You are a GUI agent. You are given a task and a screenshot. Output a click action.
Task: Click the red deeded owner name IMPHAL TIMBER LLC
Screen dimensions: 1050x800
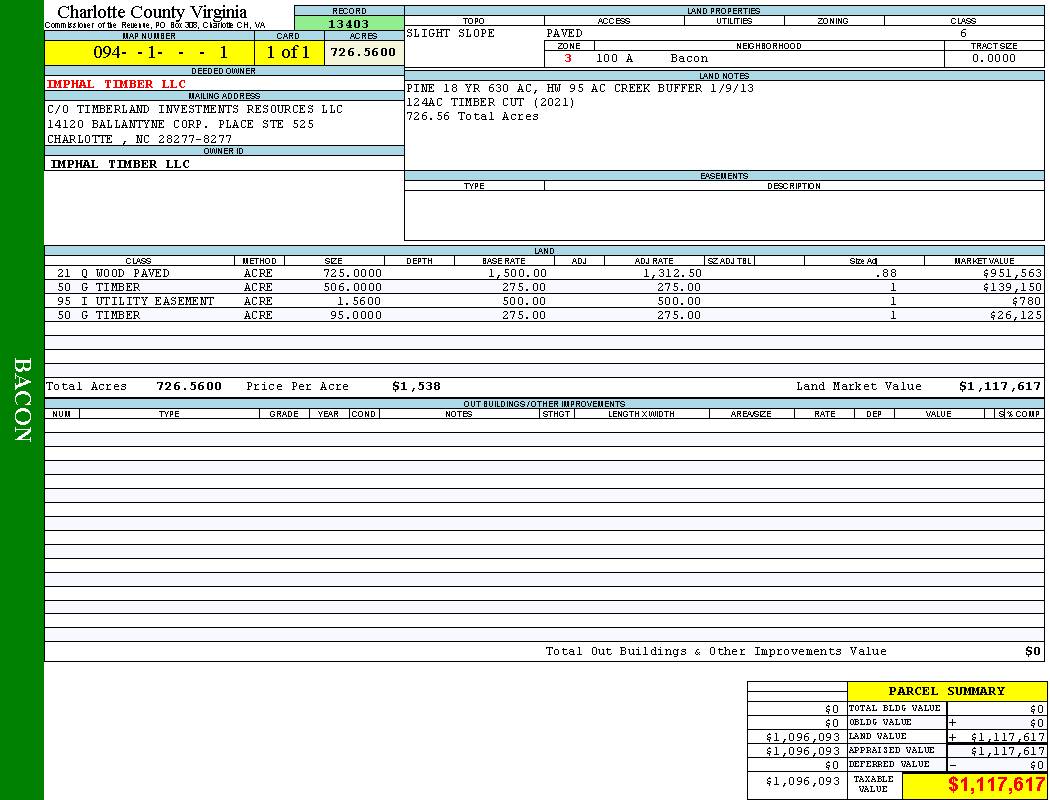pos(116,84)
